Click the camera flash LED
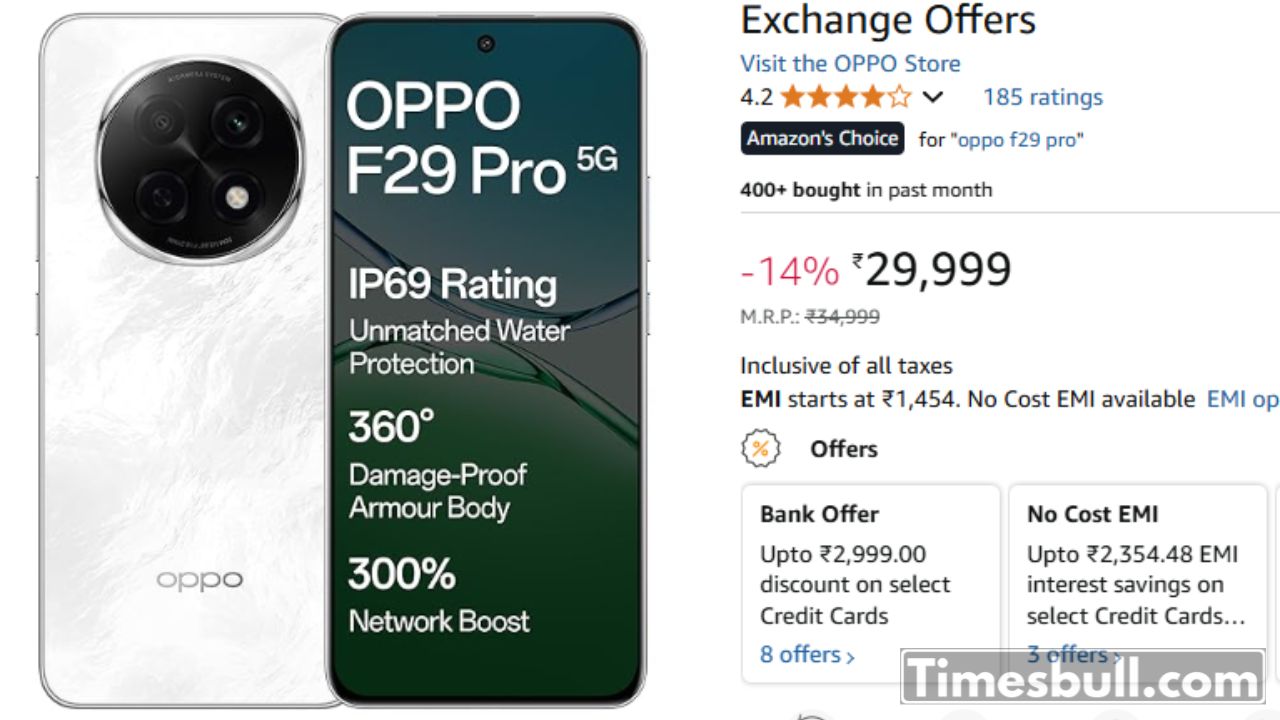 237,197
